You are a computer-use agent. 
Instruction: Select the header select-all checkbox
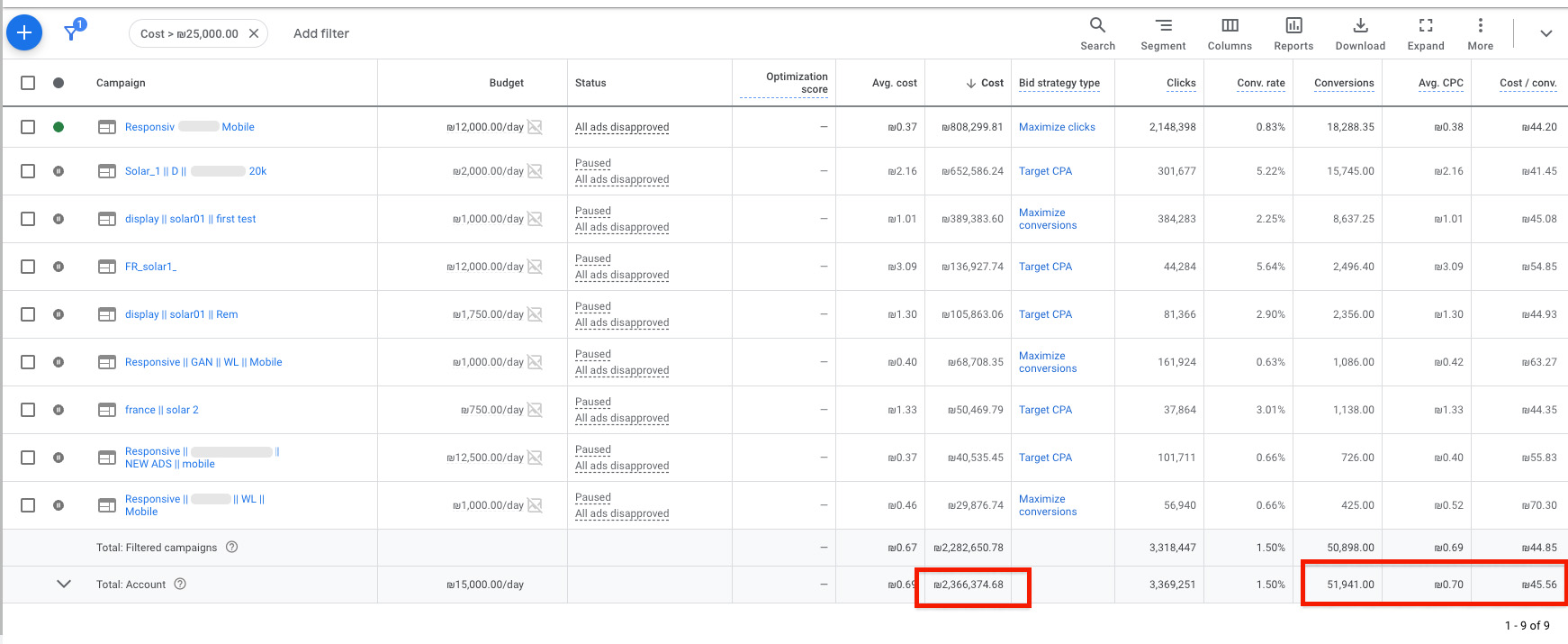[x=28, y=83]
